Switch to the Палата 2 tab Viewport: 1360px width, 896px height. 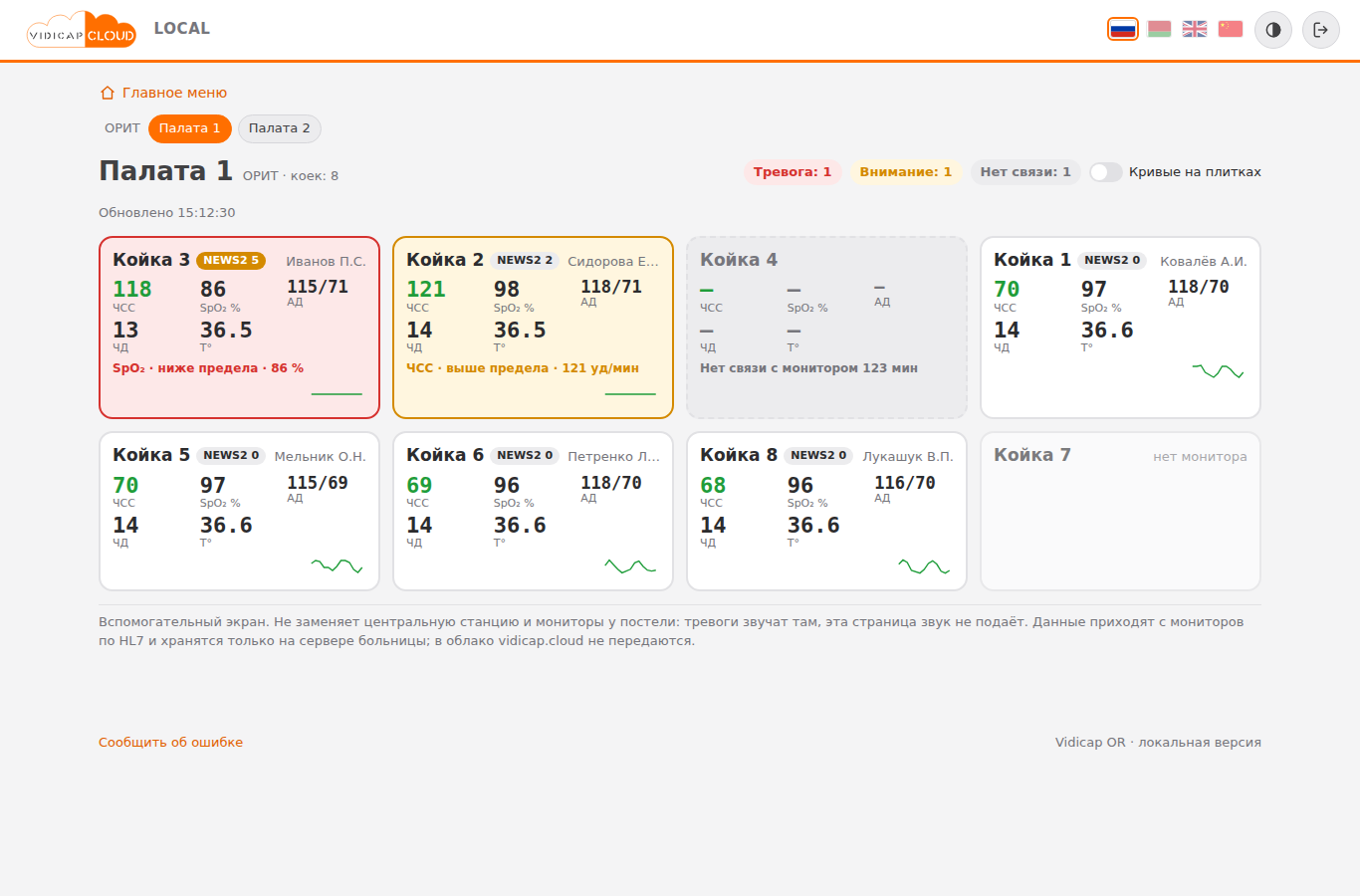(280, 128)
